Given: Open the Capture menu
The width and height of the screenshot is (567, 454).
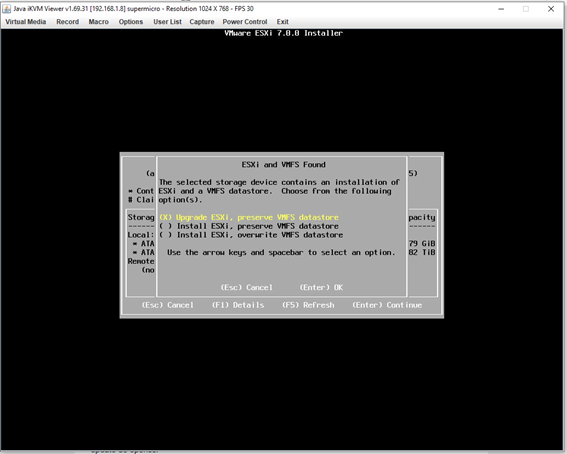Looking at the screenshot, I should [x=202, y=22].
